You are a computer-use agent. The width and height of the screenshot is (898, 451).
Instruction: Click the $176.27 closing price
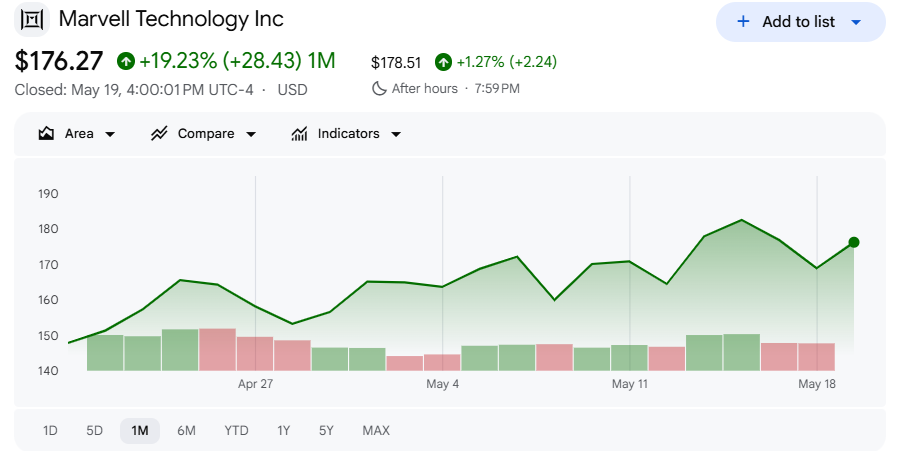pyautogui.click(x=59, y=61)
